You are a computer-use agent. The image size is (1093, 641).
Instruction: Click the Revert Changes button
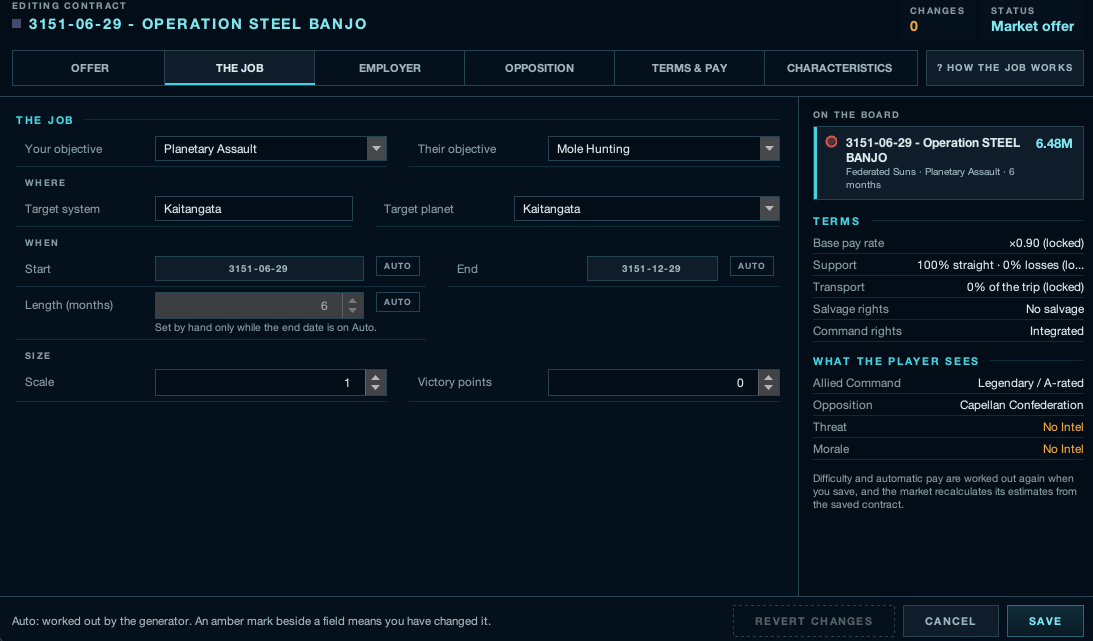[813, 621]
